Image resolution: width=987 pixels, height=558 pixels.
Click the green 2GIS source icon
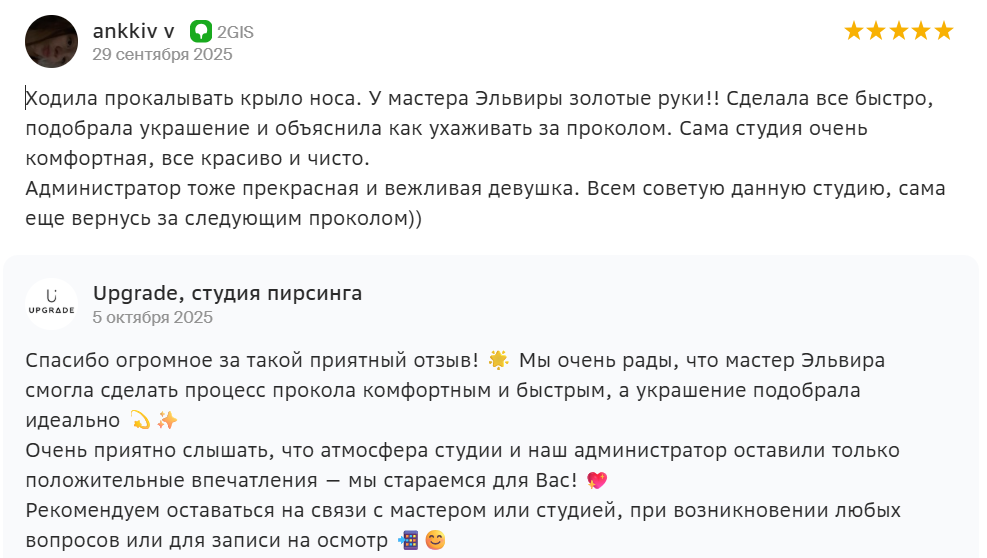tap(201, 32)
